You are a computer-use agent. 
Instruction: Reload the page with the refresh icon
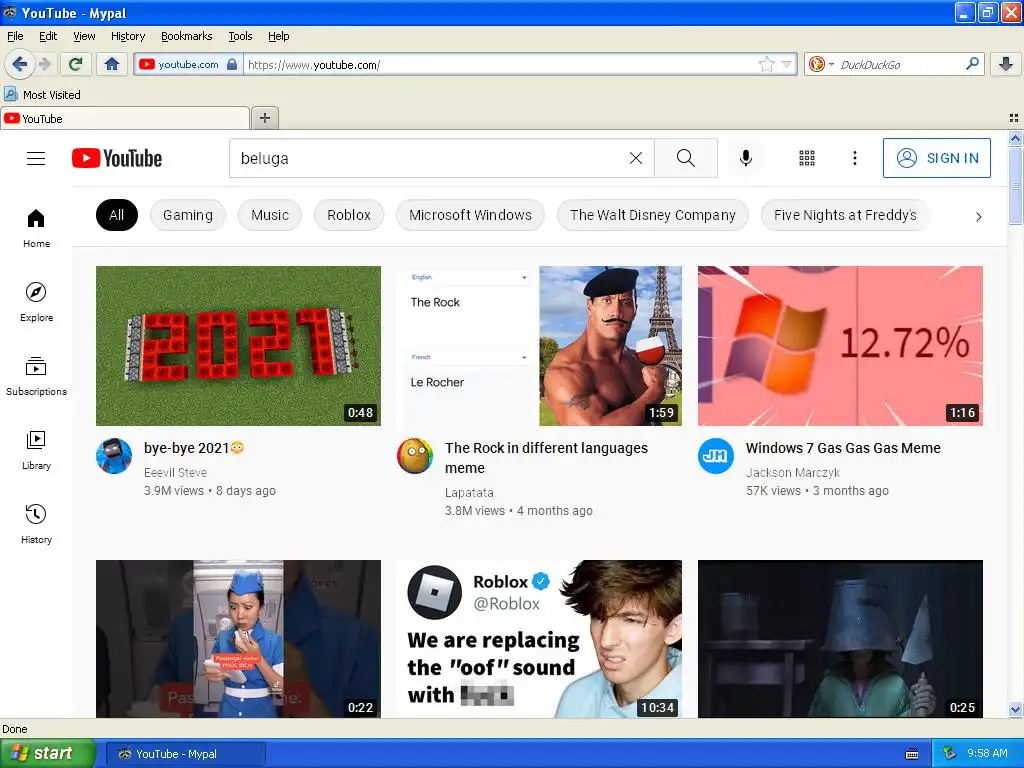coord(75,64)
